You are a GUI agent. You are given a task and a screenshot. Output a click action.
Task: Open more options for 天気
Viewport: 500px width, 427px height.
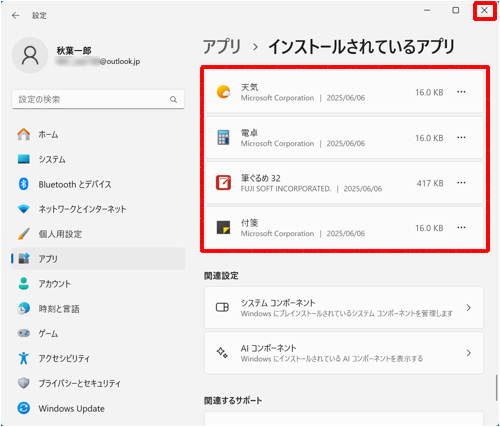click(461, 92)
